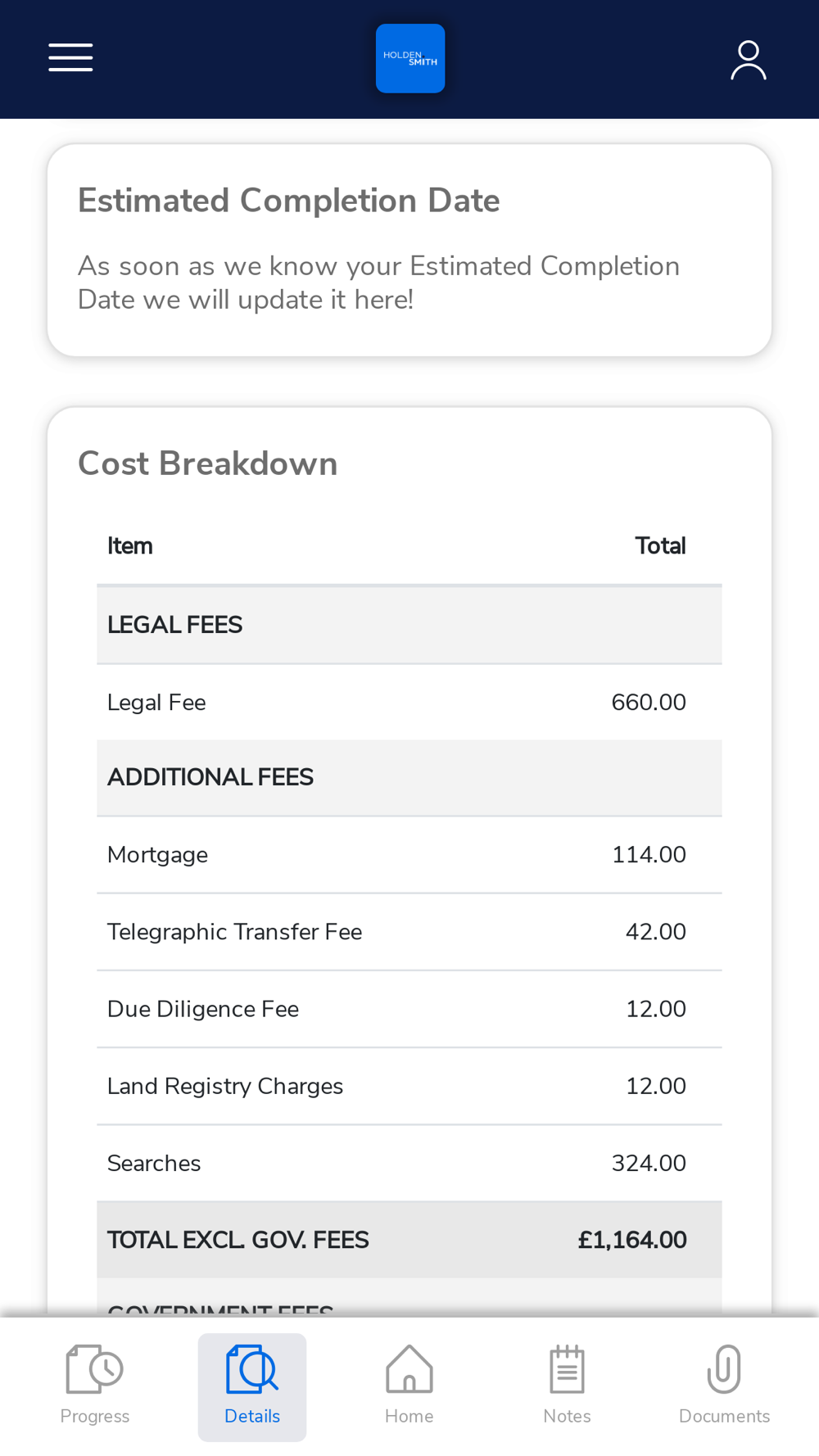Select the Documents tab label
The height and width of the screenshot is (1456, 819).
coord(724,1416)
